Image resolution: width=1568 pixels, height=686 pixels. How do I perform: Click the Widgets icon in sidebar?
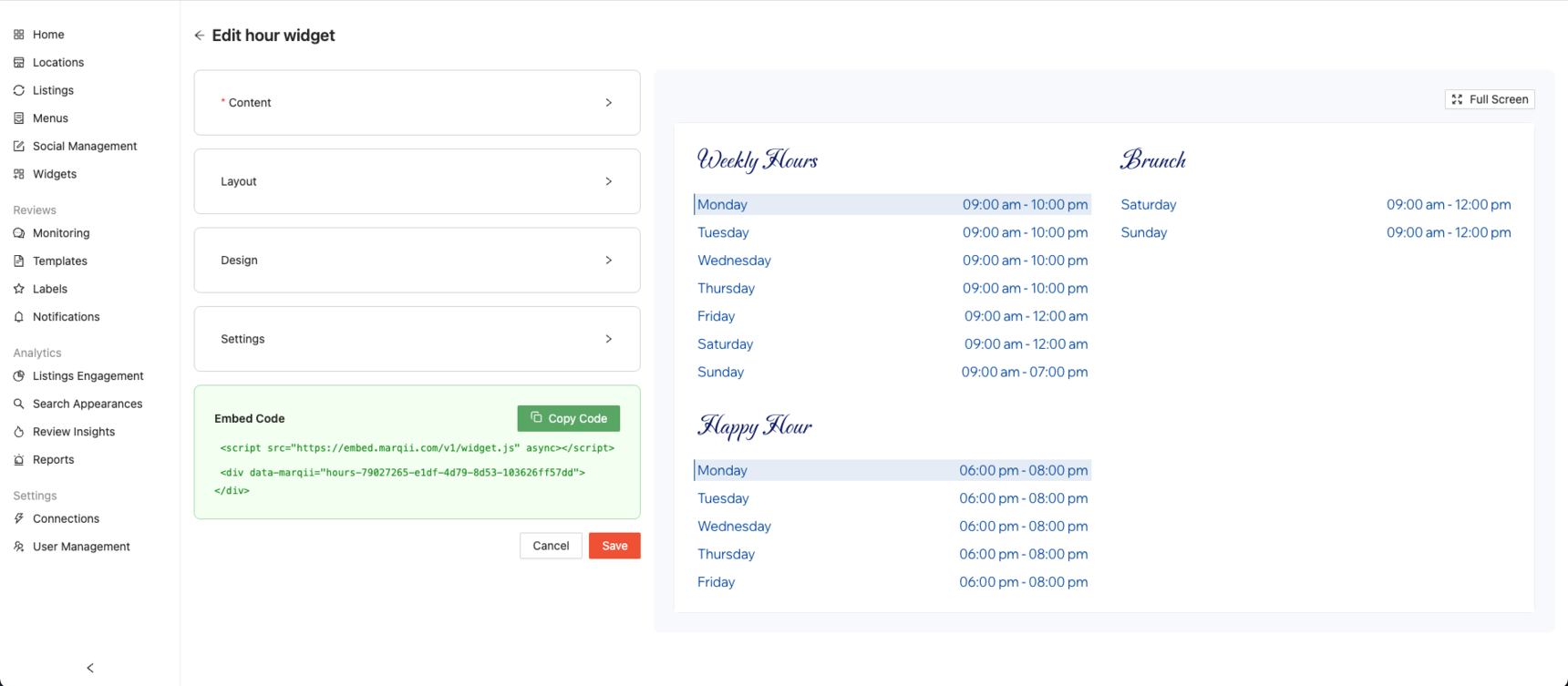pyautogui.click(x=19, y=174)
